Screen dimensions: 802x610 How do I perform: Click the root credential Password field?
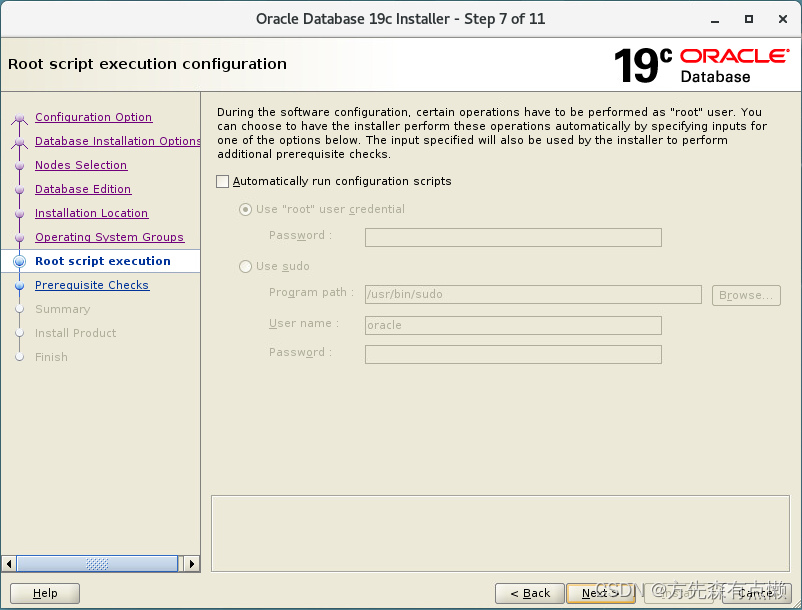coord(513,237)
